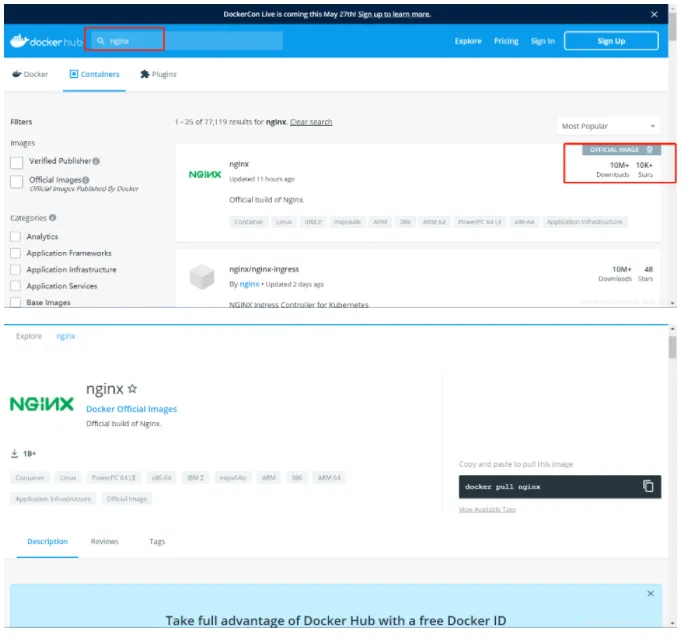Click Explore breadcrumb in lower page
691x637 pixels.
(x=29, y=336)
